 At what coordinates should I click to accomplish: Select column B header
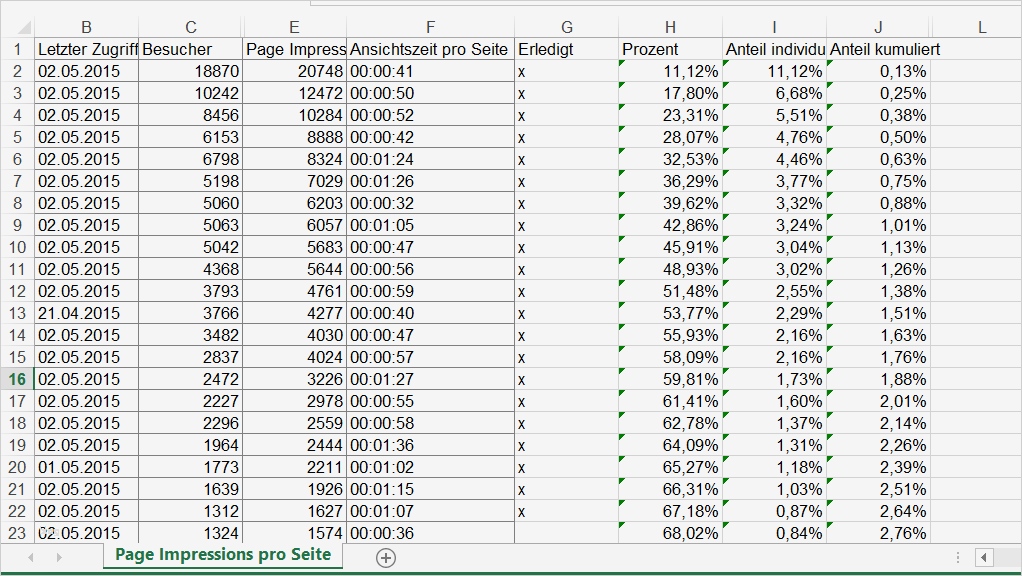coord(86,27)
